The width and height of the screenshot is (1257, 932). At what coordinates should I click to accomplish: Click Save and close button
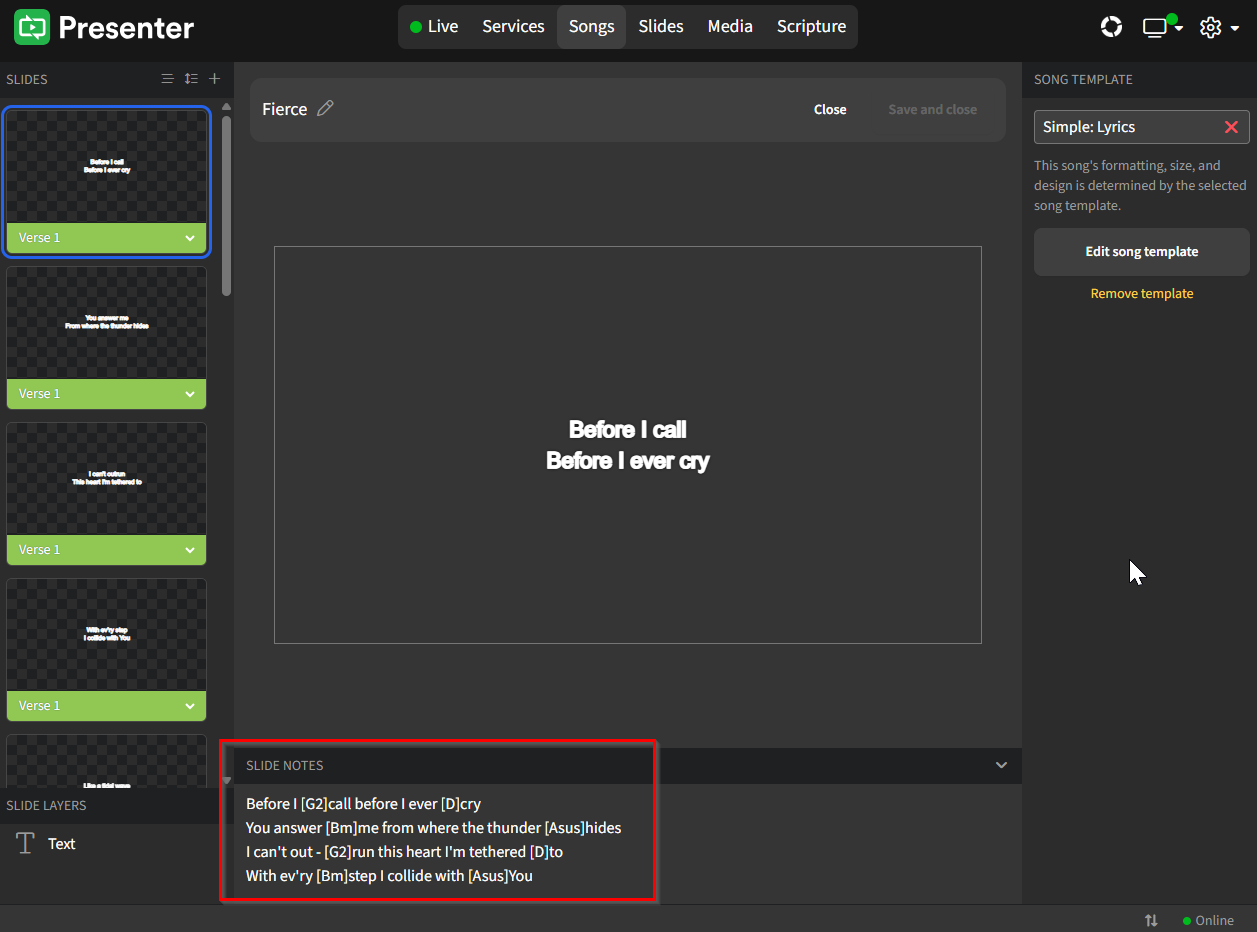(932, 110)
